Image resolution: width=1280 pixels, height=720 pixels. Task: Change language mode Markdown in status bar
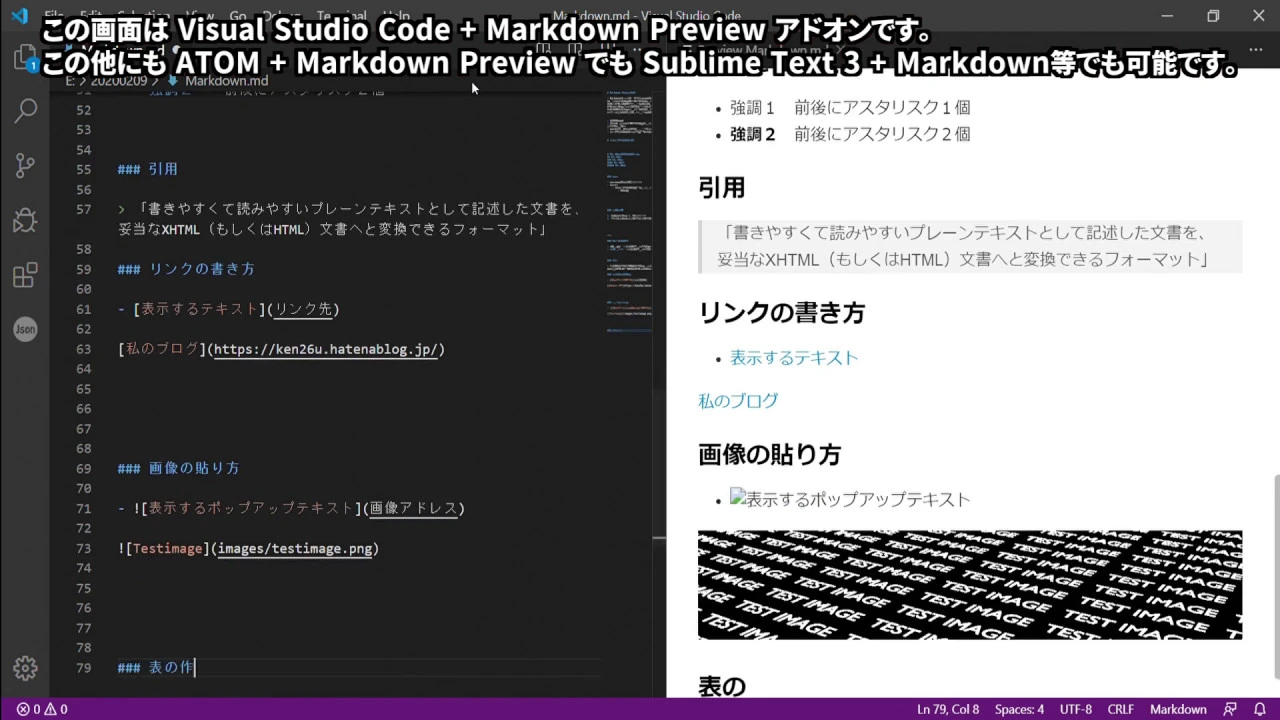1178,709
